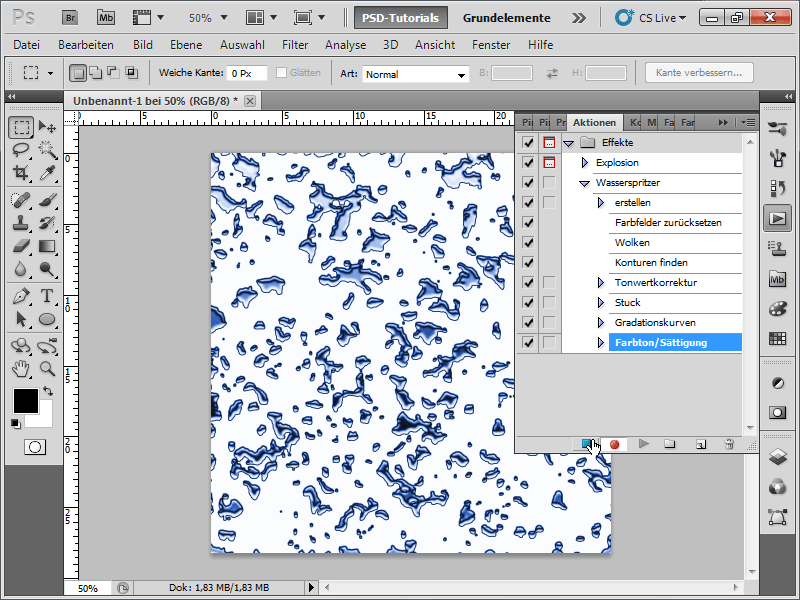Select the Clone Stamp tool
The height and width of the screenshot is (600, 800).
(x=21, y=223)
